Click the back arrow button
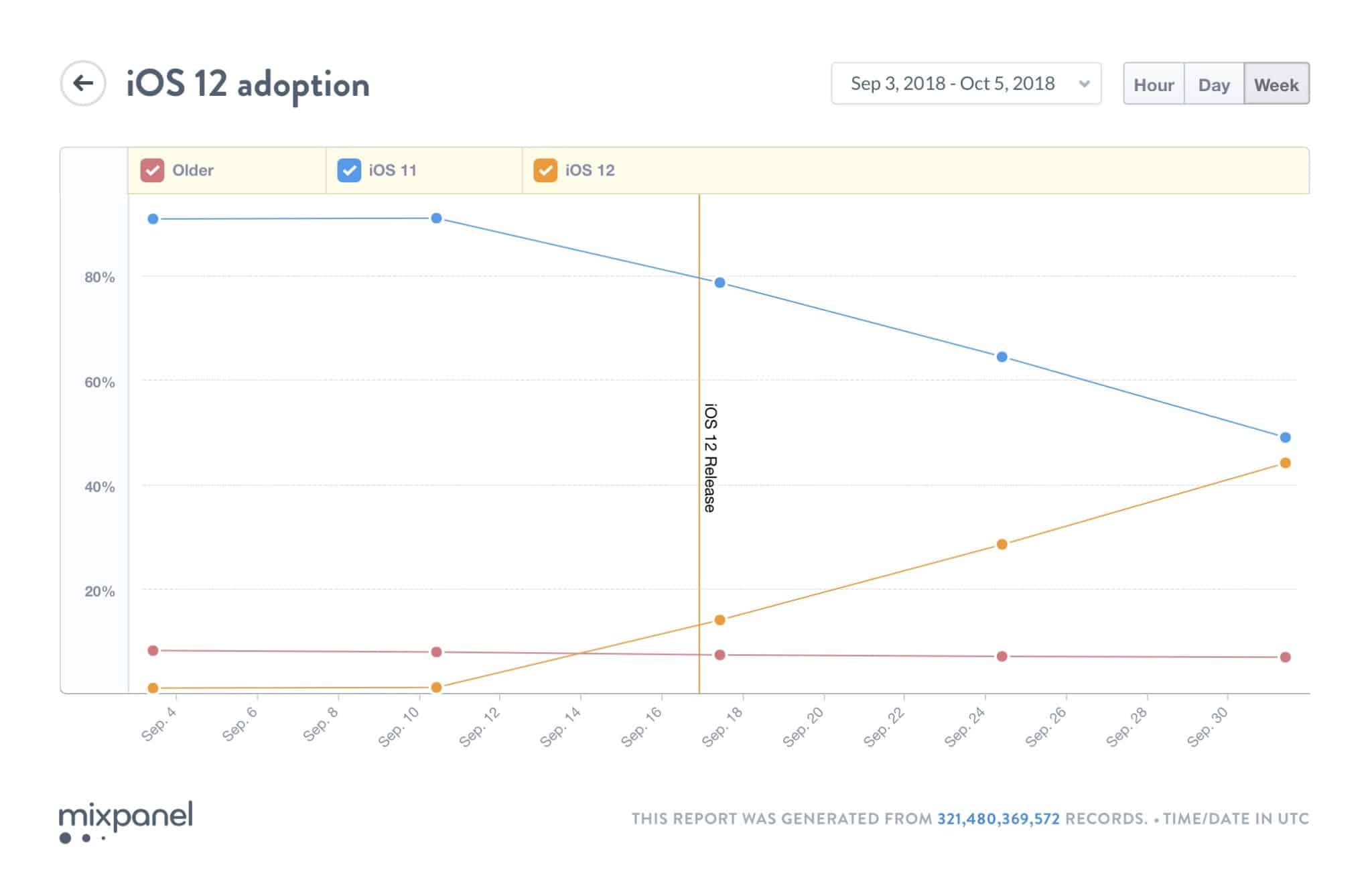 click(x=83, y=83)
